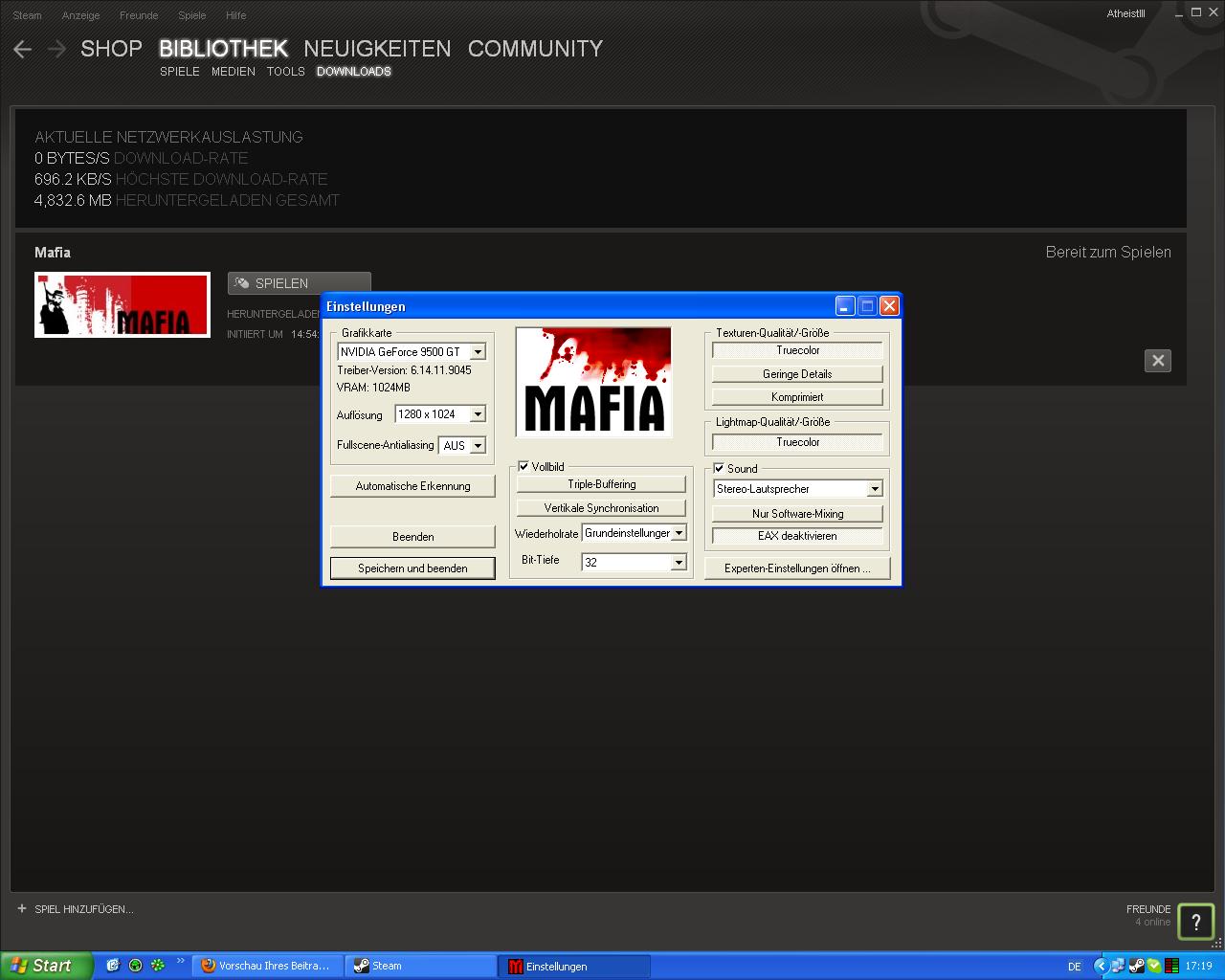Click the first quick launch icon in taskbar
The image size is (1225, 980).
(x=113, y=966)
